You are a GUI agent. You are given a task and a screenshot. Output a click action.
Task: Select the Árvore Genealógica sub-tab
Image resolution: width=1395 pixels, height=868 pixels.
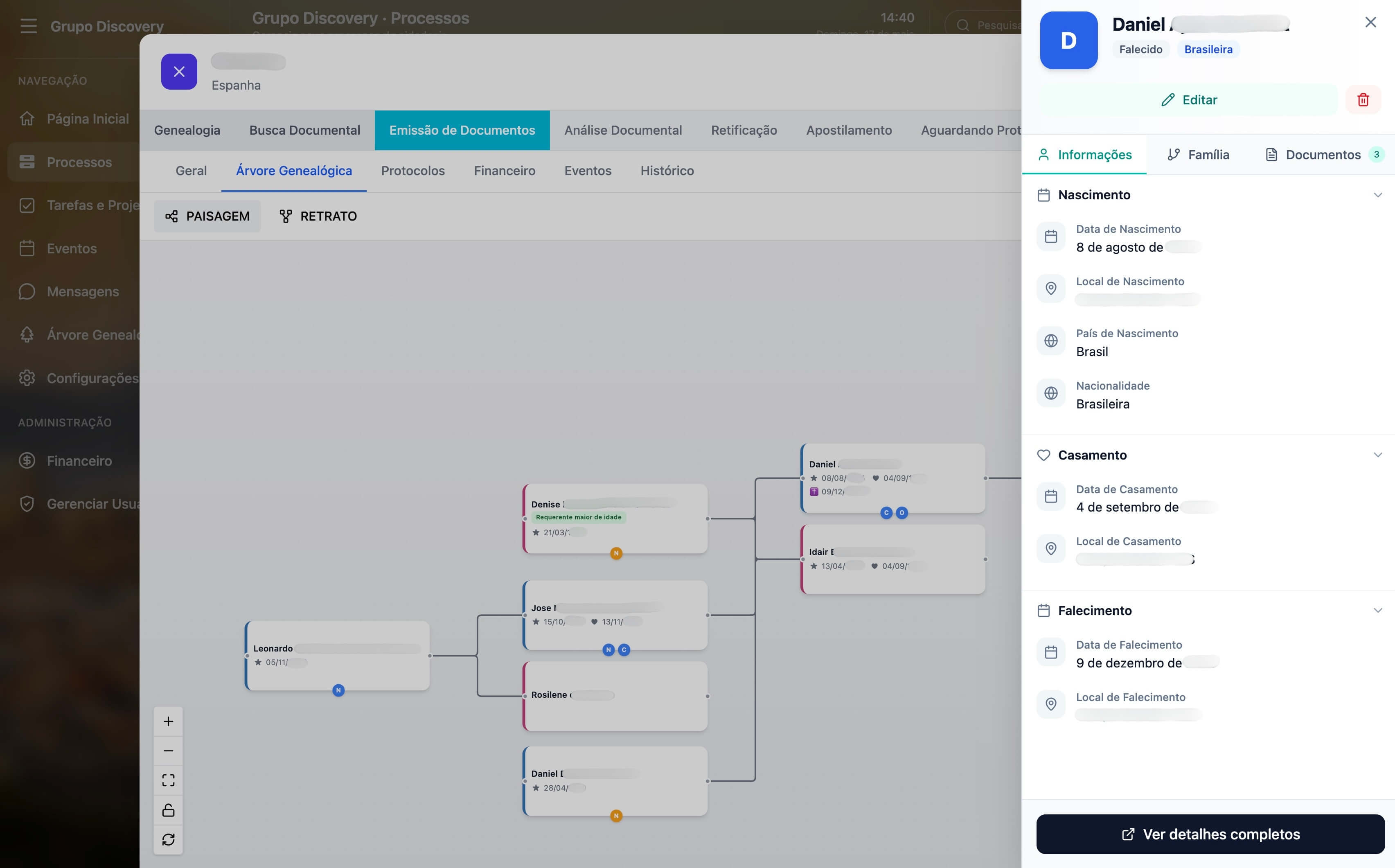[x=294, y=171]
